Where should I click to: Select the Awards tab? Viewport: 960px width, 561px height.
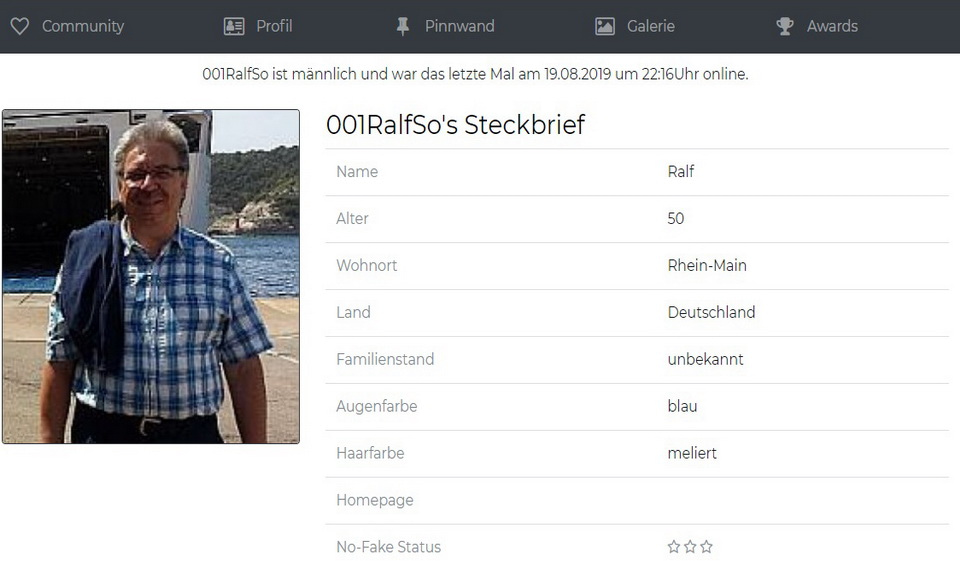pos(832,26)
